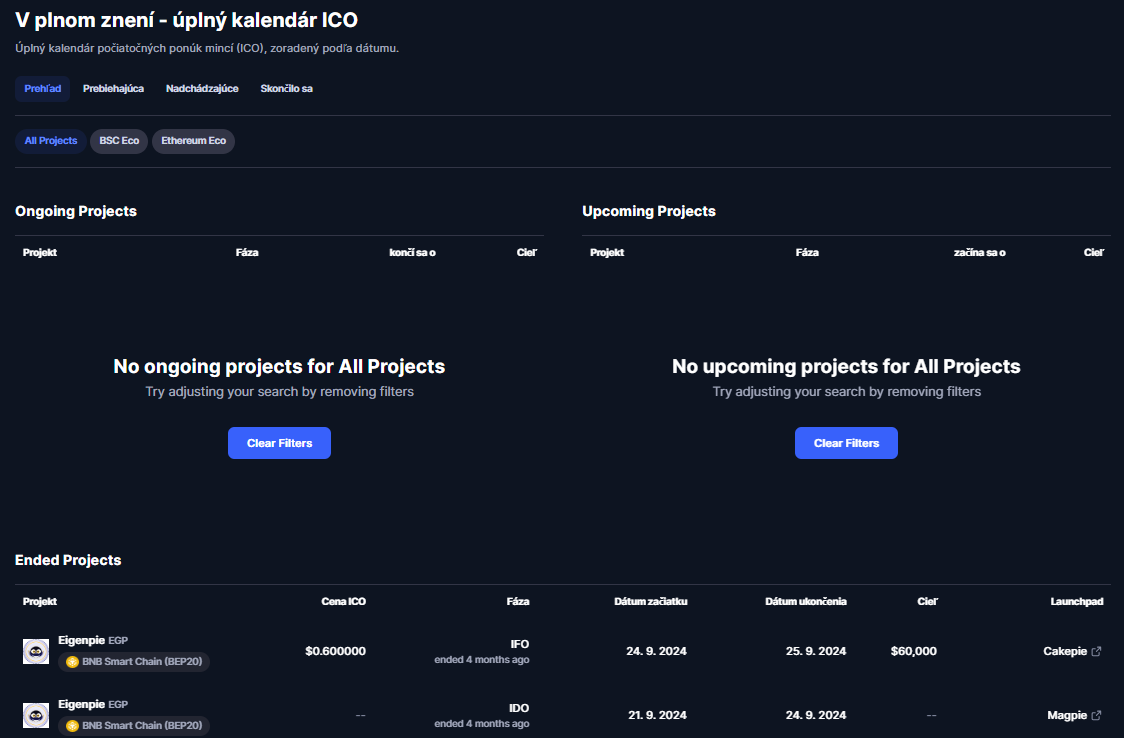Select the Skončilo sa tab

click(286, 89)
